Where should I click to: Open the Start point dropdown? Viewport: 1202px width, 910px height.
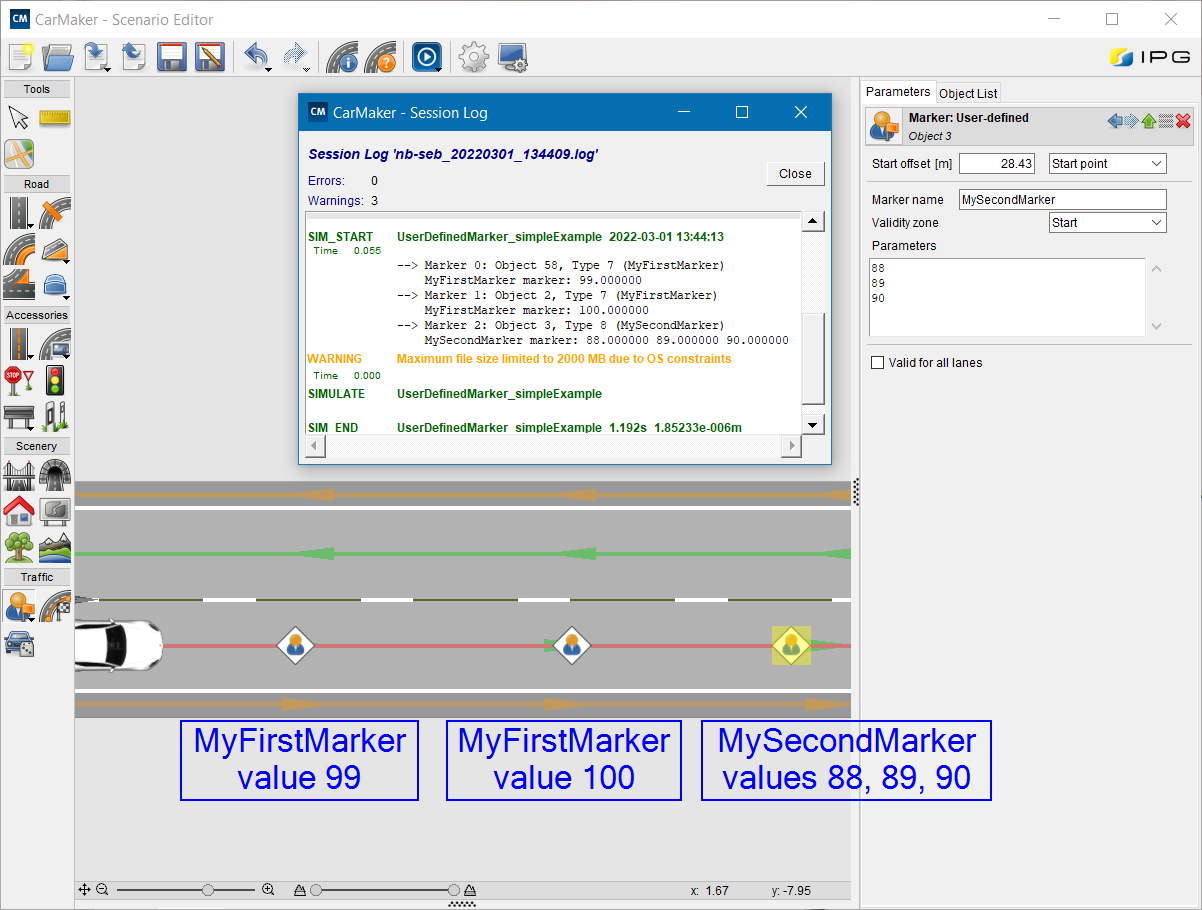click(1108, 163)
